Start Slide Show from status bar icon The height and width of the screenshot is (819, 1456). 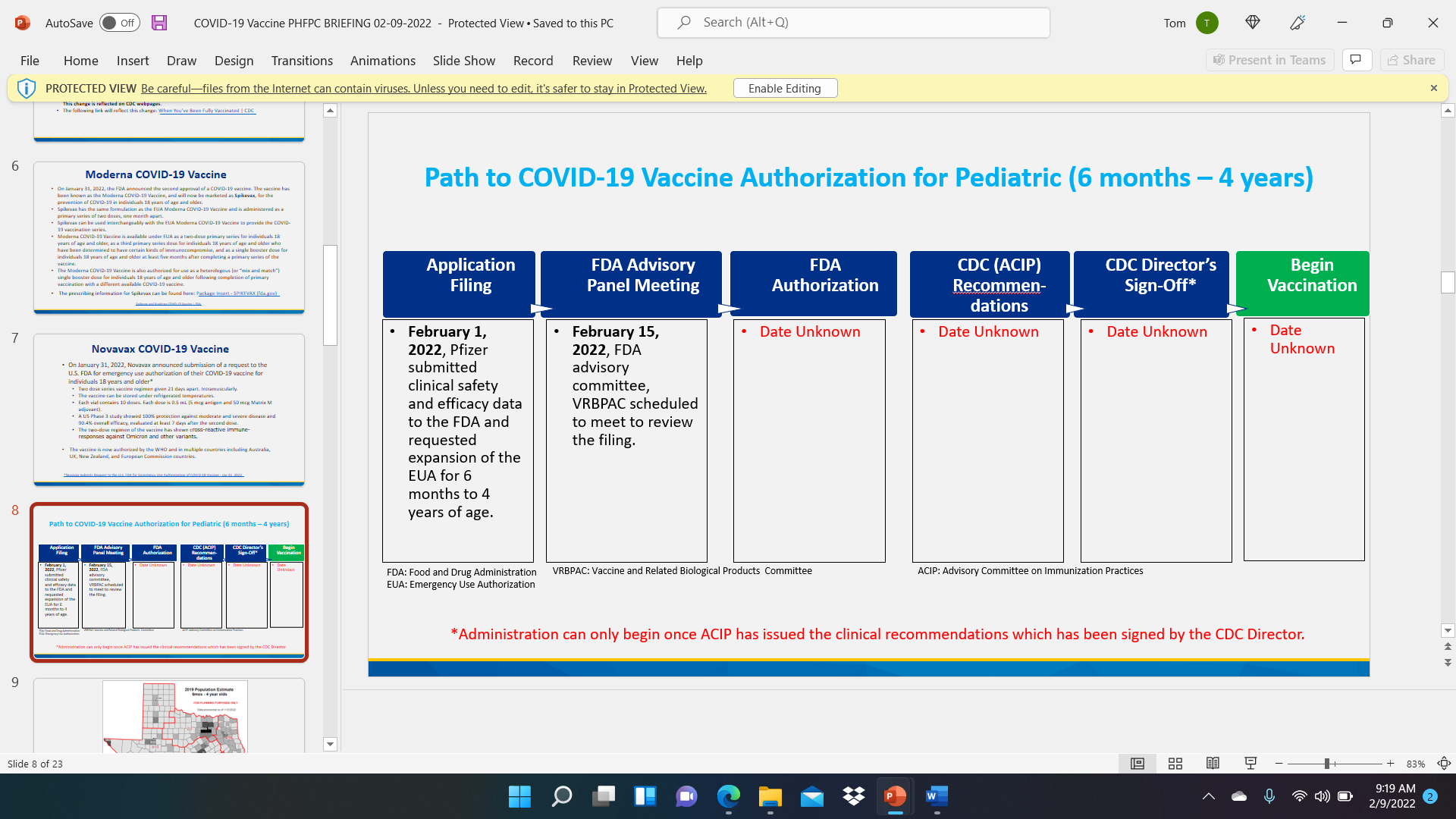(1250, 764)
